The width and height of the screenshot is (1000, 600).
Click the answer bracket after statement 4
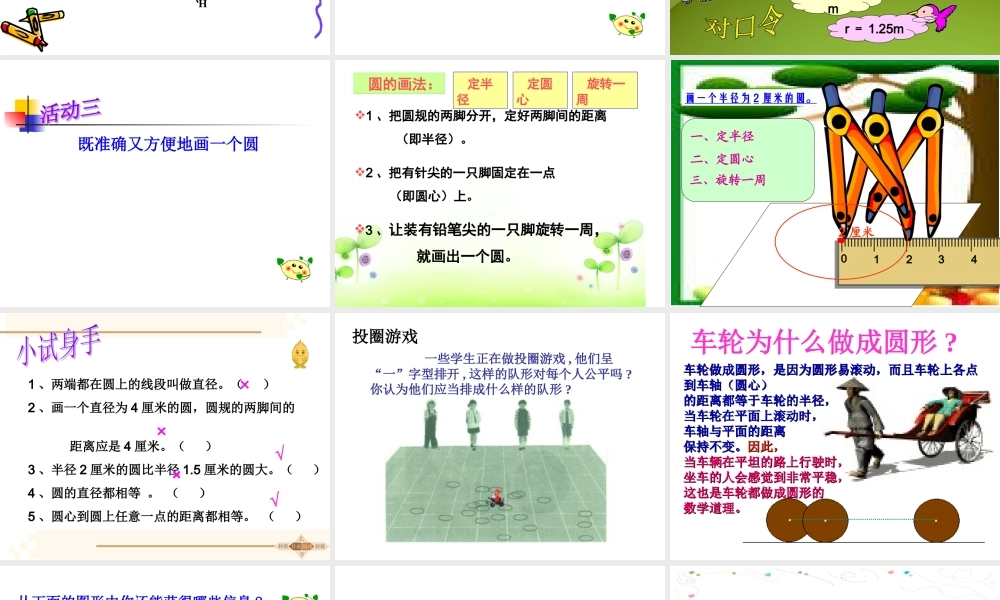pos(189,493)
